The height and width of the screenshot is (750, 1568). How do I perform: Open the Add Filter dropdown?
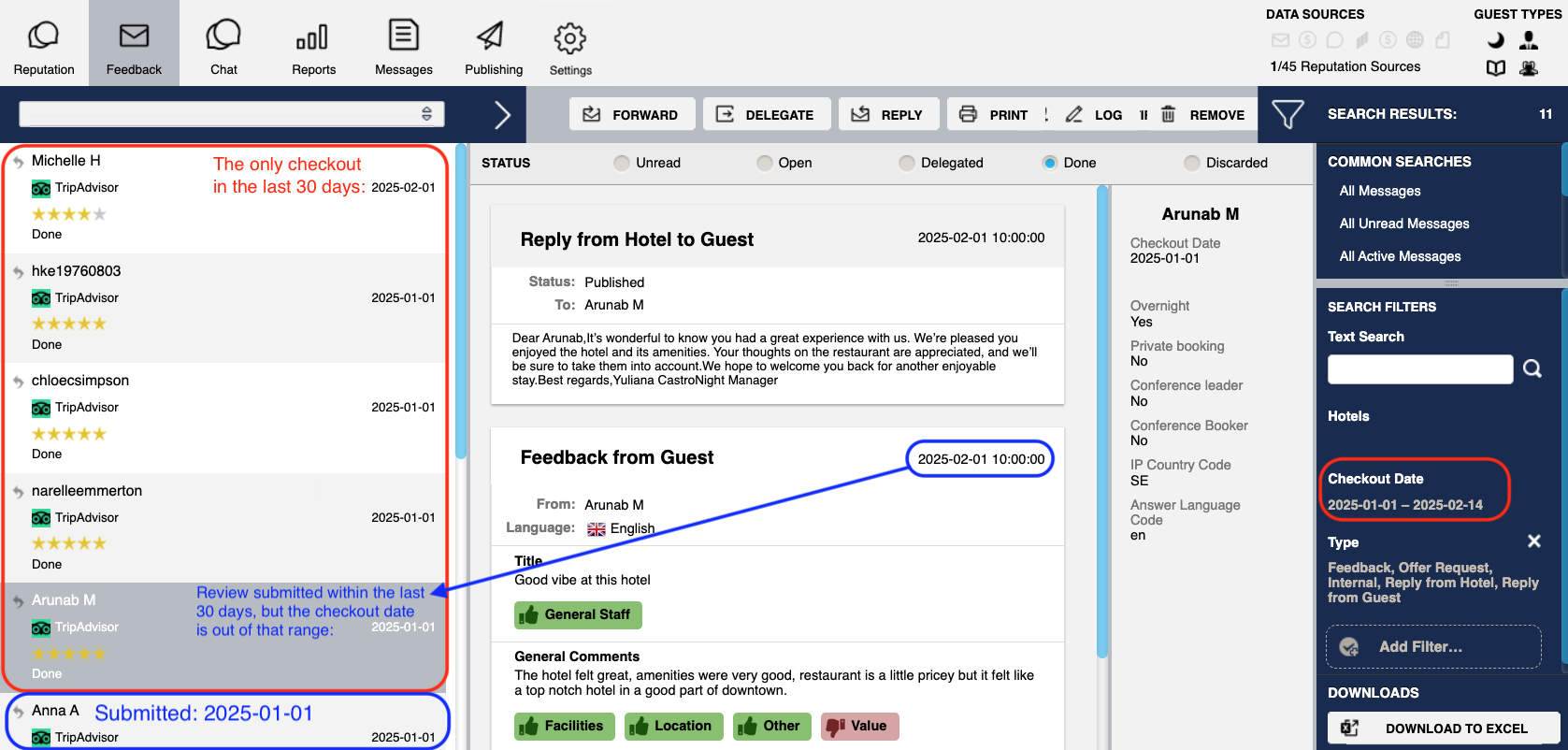[1433, 647]
